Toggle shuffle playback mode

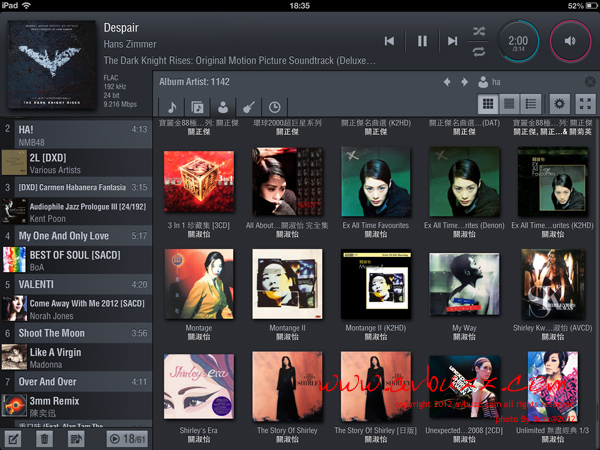[x=479, y=31]
